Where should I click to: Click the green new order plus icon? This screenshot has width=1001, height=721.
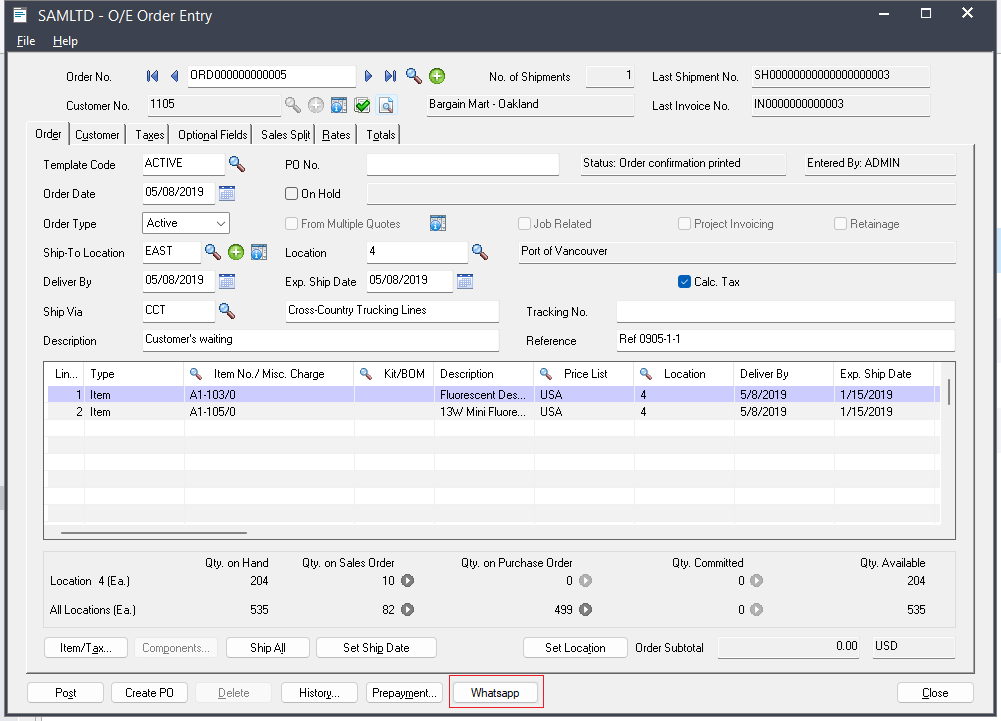tap(437, 76)
